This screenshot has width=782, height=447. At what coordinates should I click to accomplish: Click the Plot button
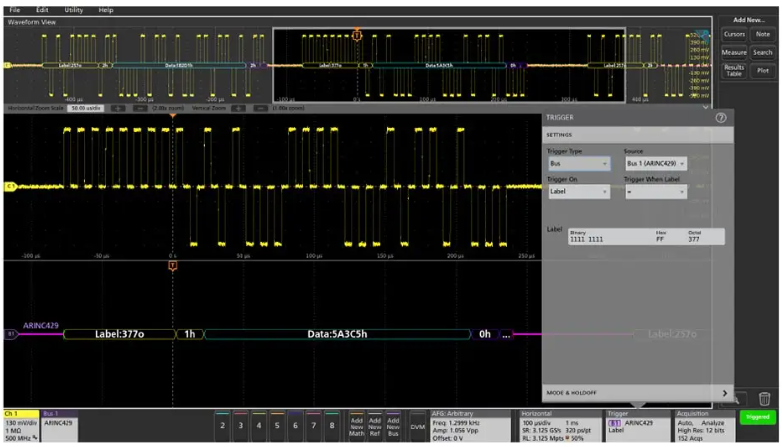(x=763, y=70)
